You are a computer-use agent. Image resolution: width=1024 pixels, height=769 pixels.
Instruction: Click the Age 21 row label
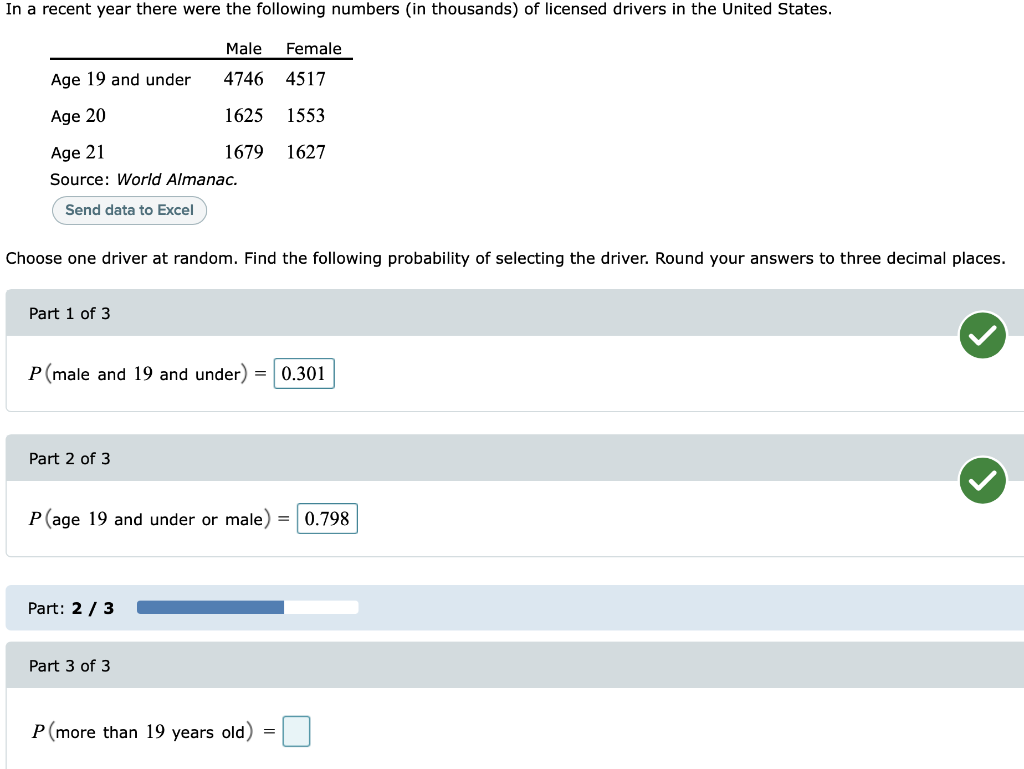pos(78,153)
